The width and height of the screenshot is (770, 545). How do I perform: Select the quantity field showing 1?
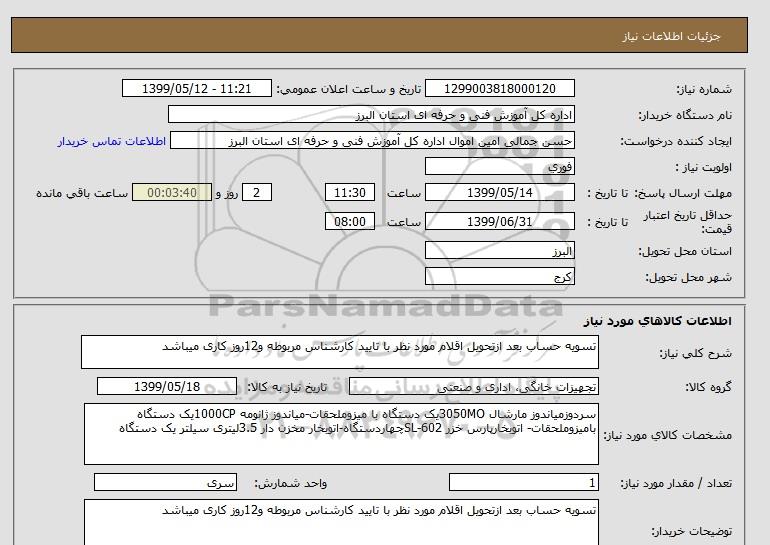click(524, 483)
